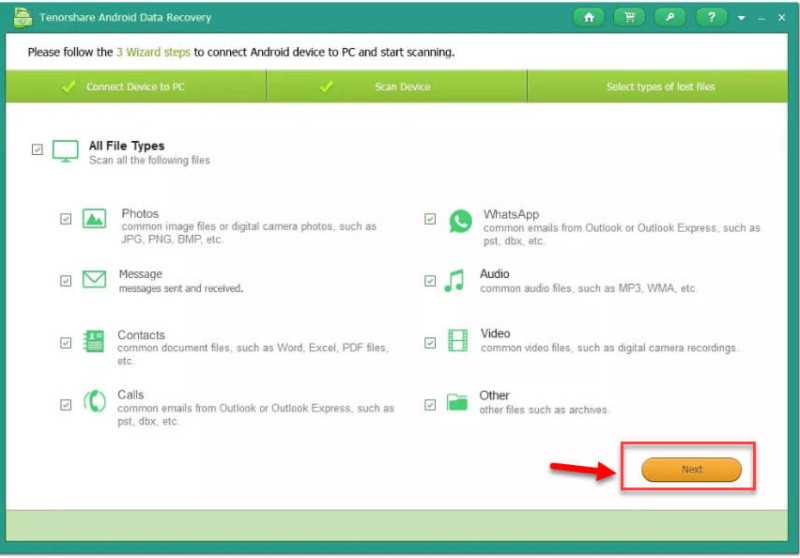Click the WhatsApp logo icon
The image size is (800, 558).
tap(460, 221)
